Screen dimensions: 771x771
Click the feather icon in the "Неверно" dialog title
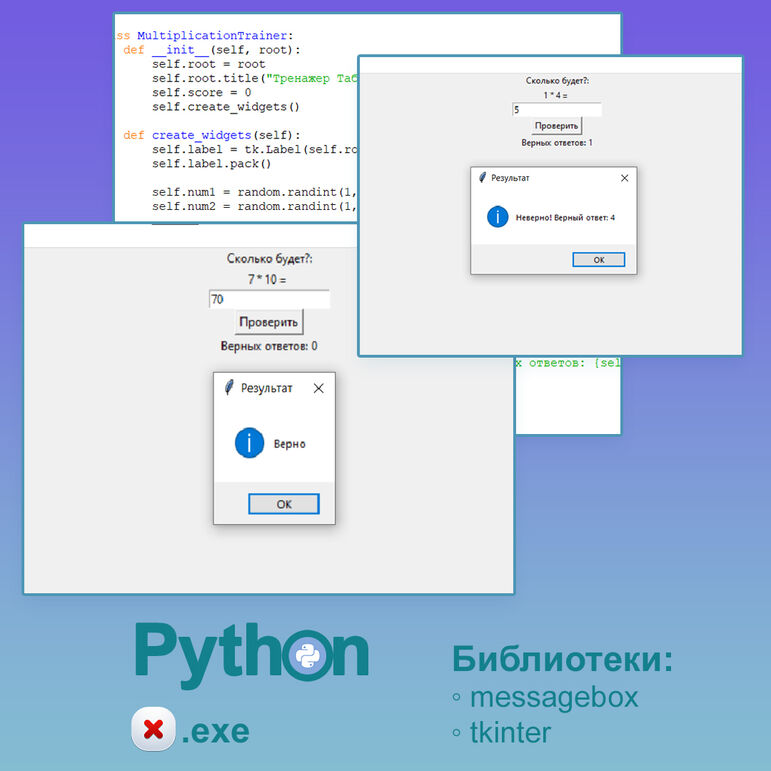tap(482, 177)
